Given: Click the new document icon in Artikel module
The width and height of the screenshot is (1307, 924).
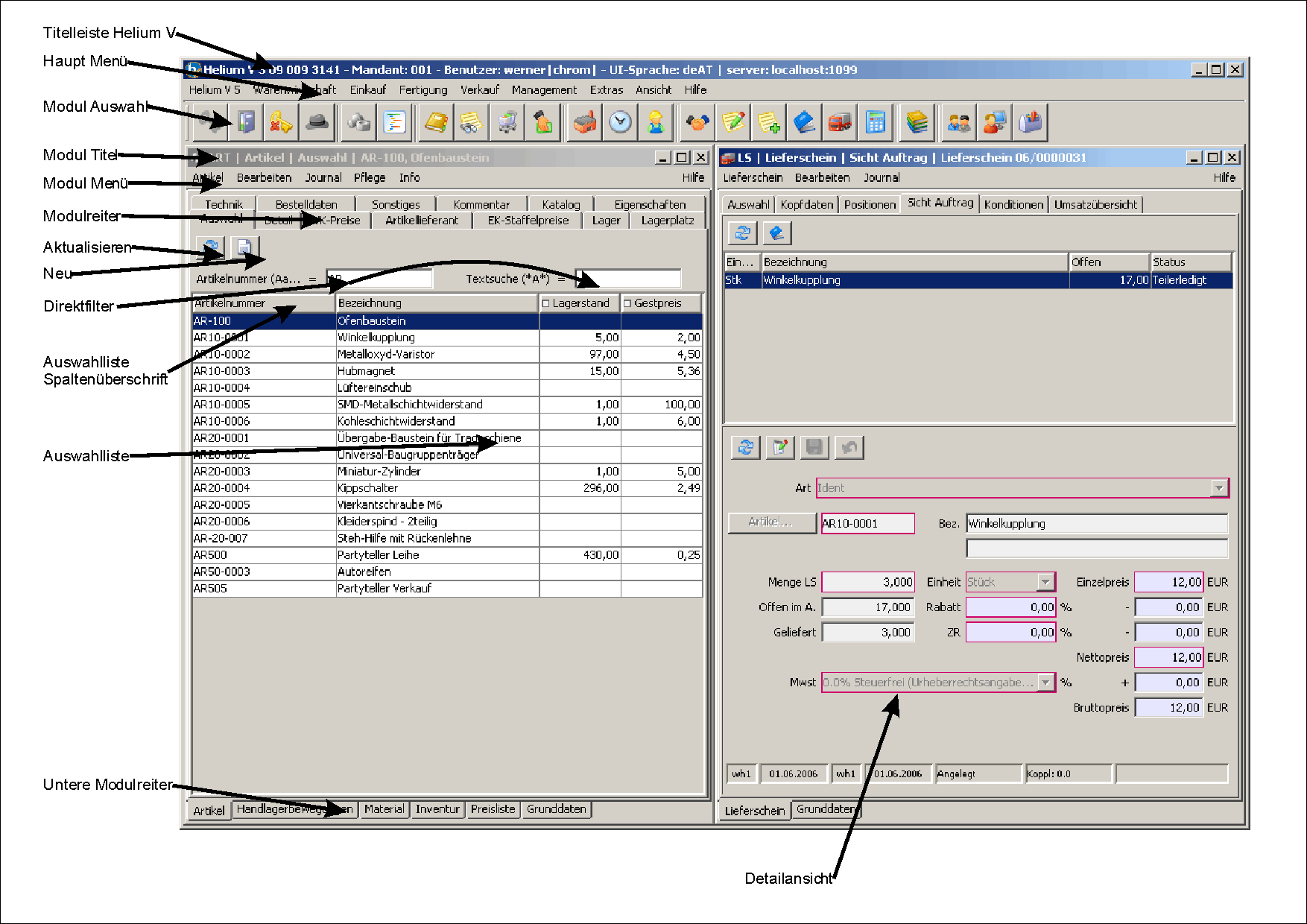Looking at the screenshot, I should click(244, 247).
